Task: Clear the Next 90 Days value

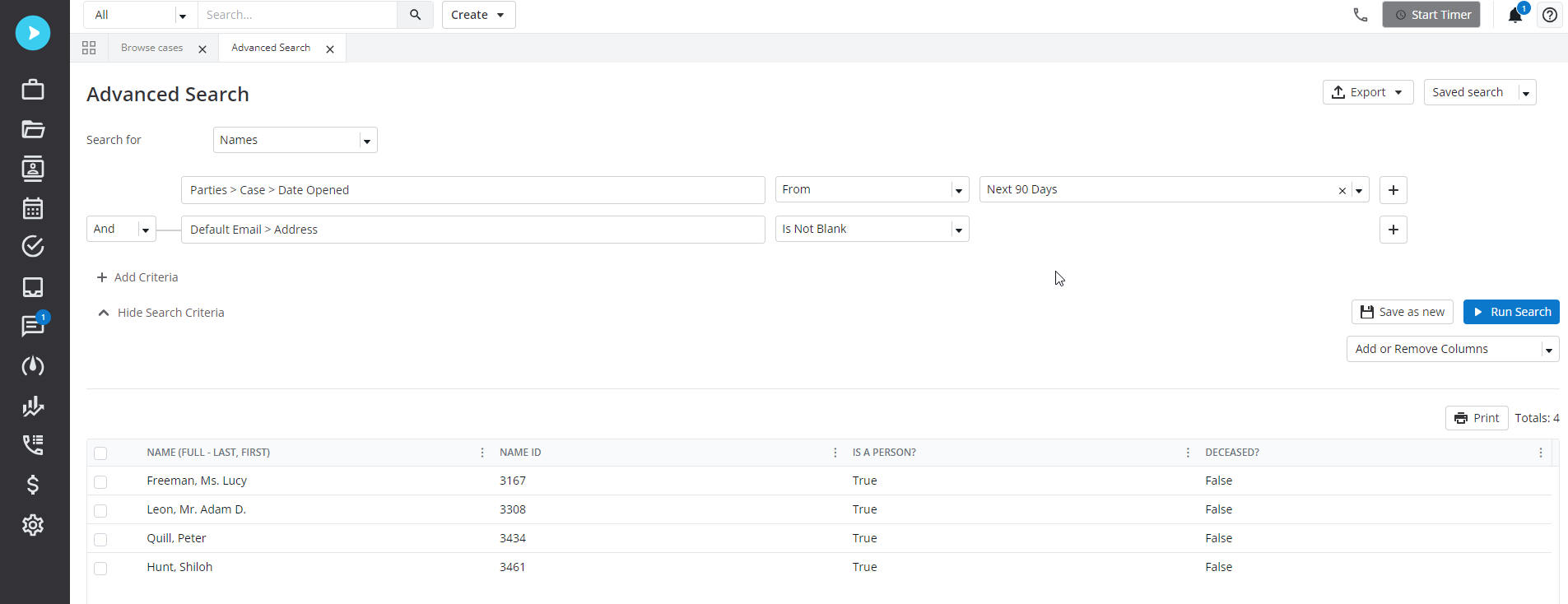Action: (1342, 191)
